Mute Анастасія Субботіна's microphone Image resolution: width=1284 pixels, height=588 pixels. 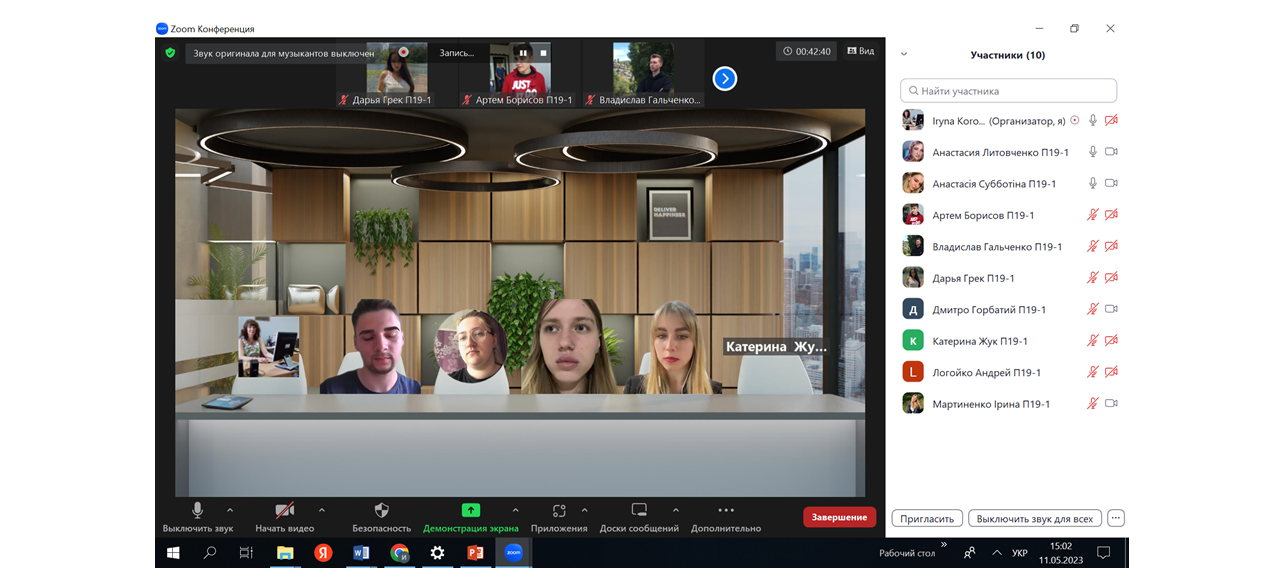point(1093,183)
